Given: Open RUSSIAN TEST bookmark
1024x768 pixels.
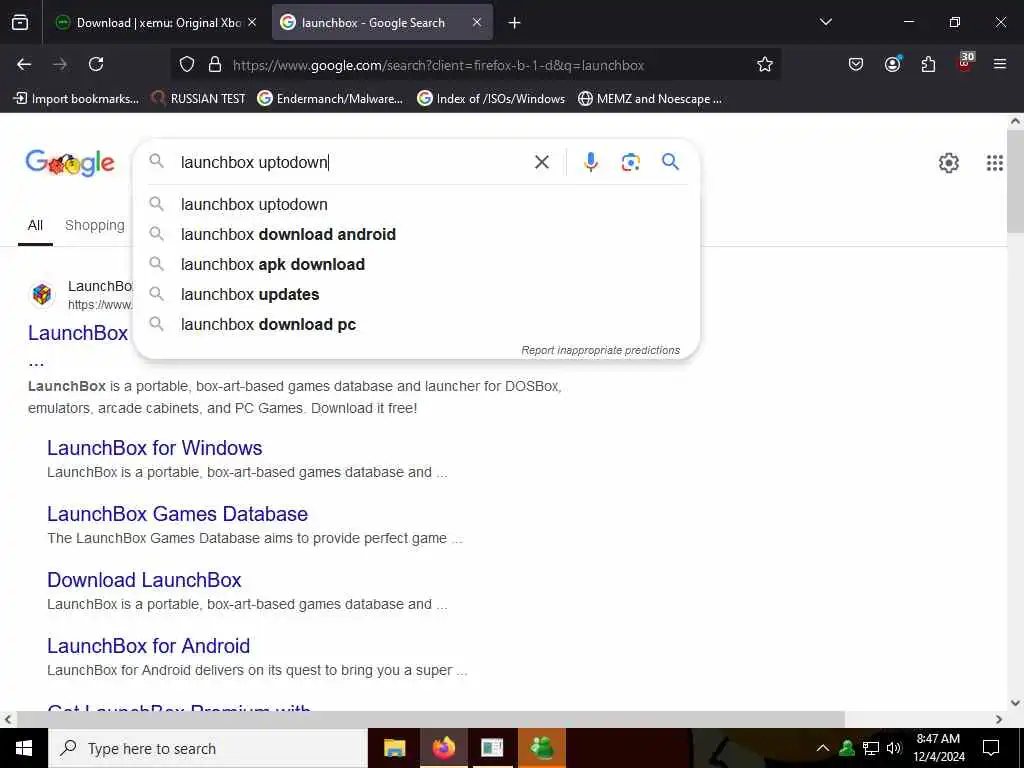Looking at the screenshot, I should tap(199, 99).
